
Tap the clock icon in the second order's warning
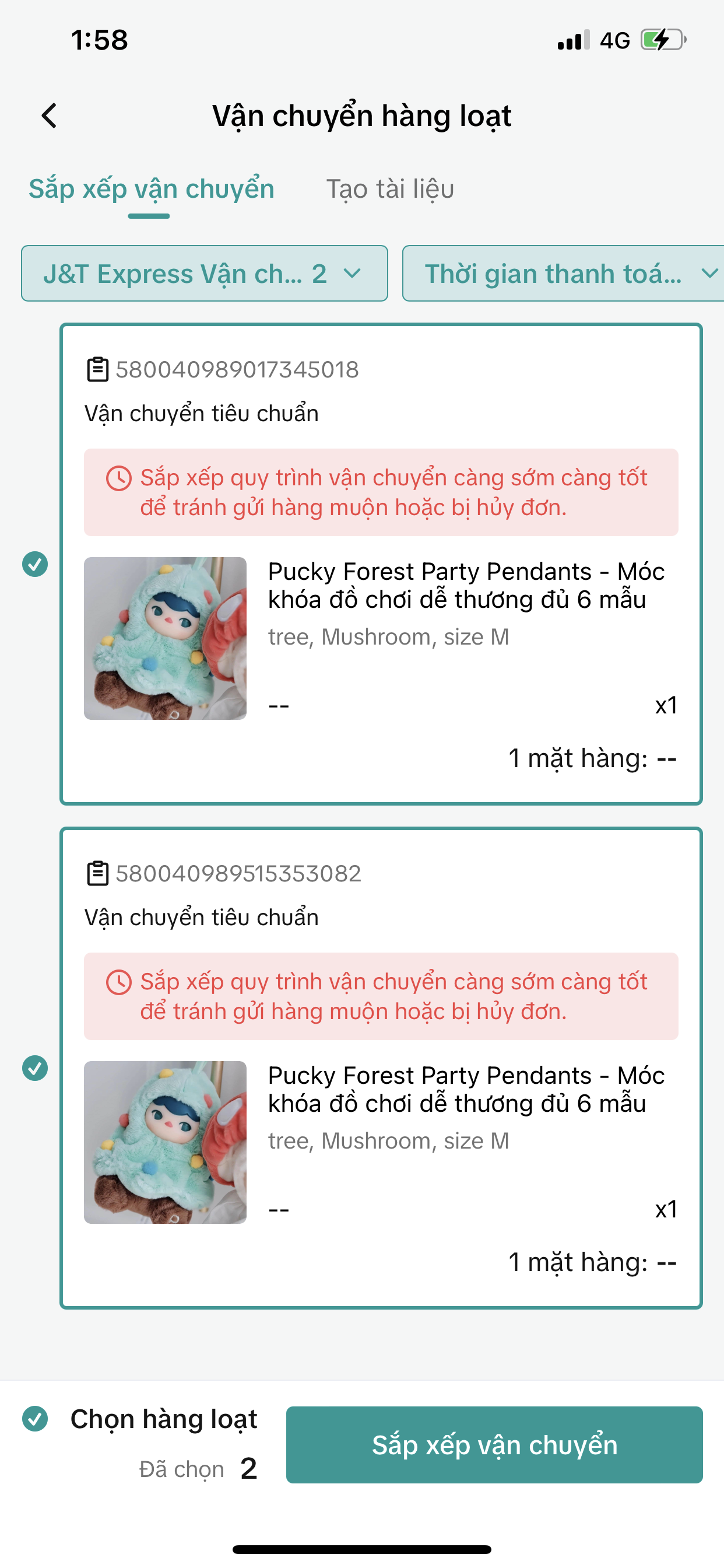(x=119, y=982)
